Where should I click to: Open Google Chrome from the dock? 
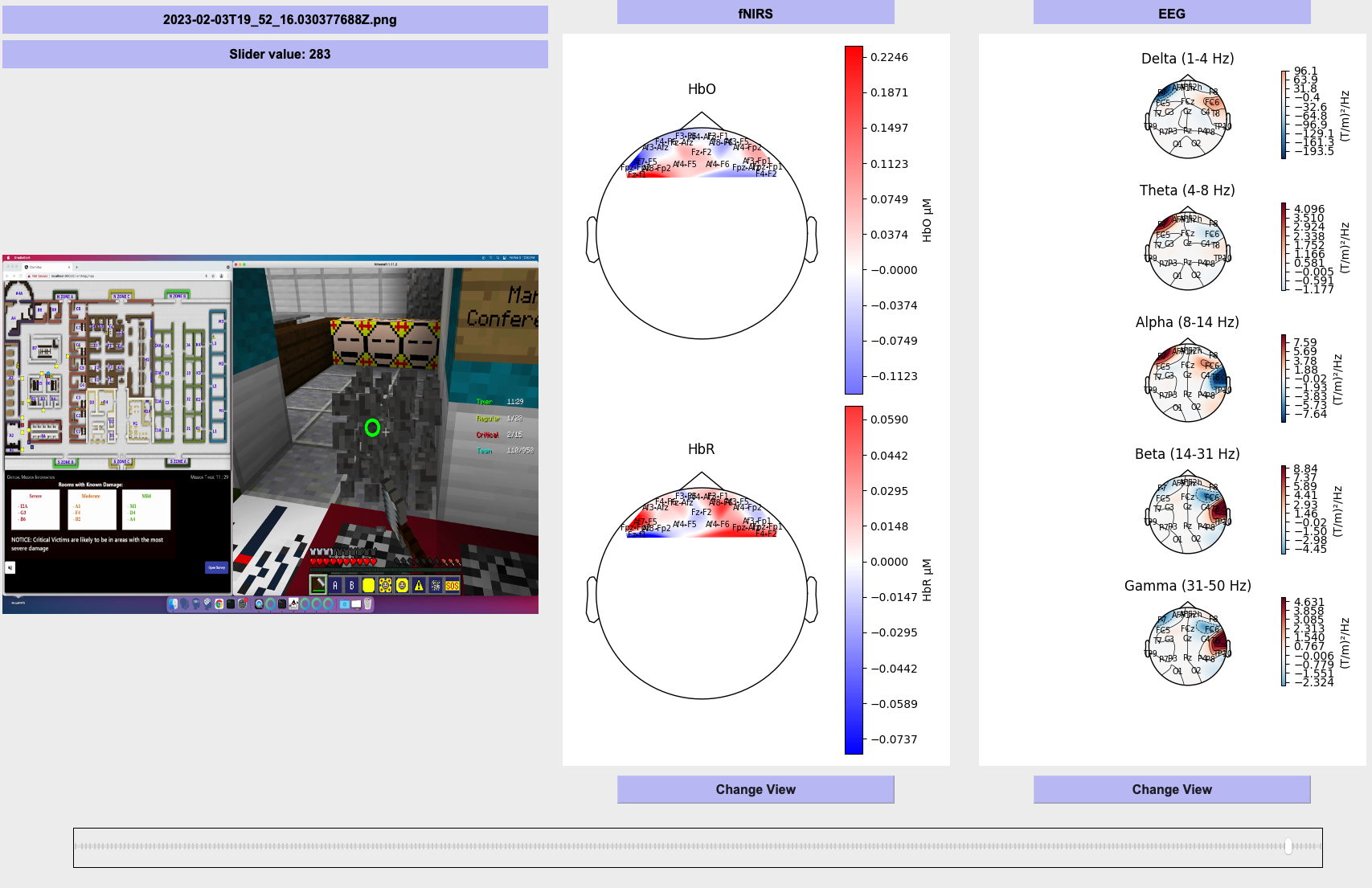[x=219, y=604]
